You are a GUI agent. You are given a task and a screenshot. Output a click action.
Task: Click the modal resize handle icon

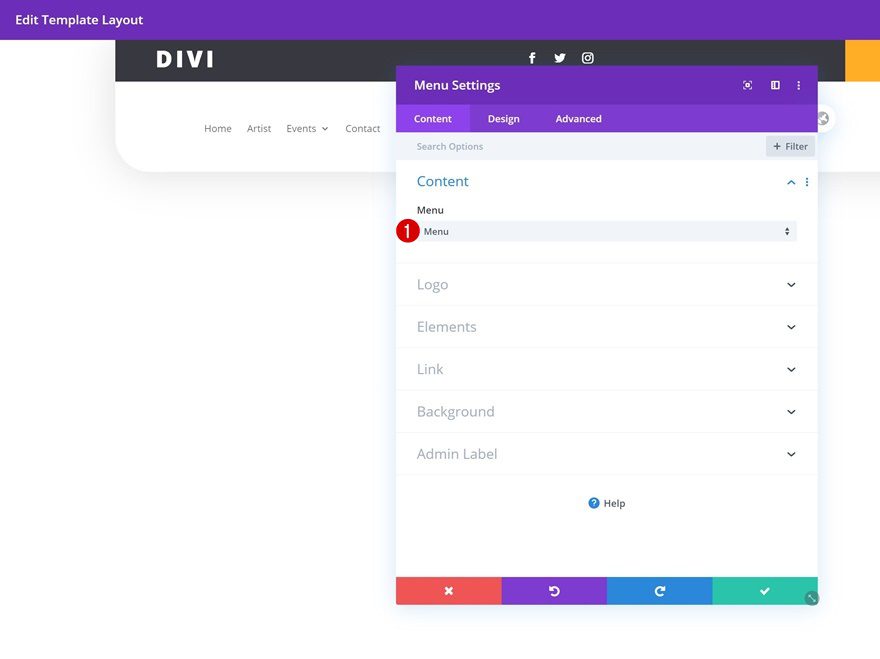click(x=812, y=598)
